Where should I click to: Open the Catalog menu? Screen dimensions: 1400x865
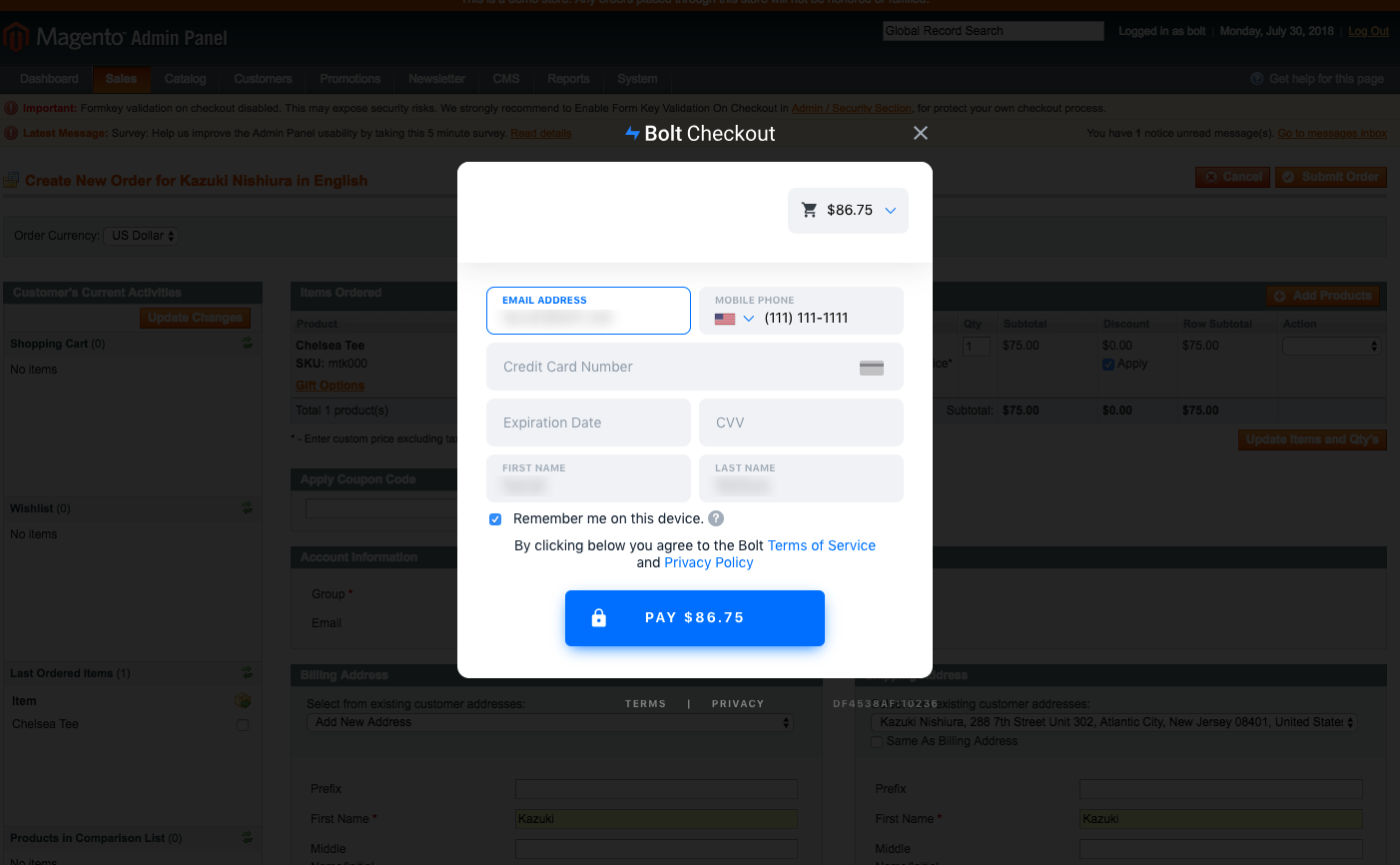click(x=186, y=79)
